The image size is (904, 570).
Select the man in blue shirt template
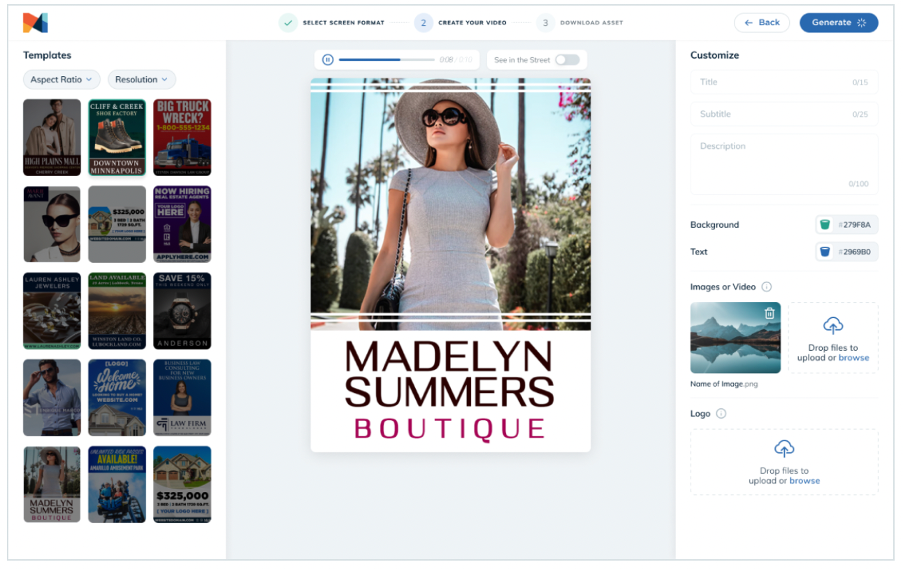pos(52,398)
